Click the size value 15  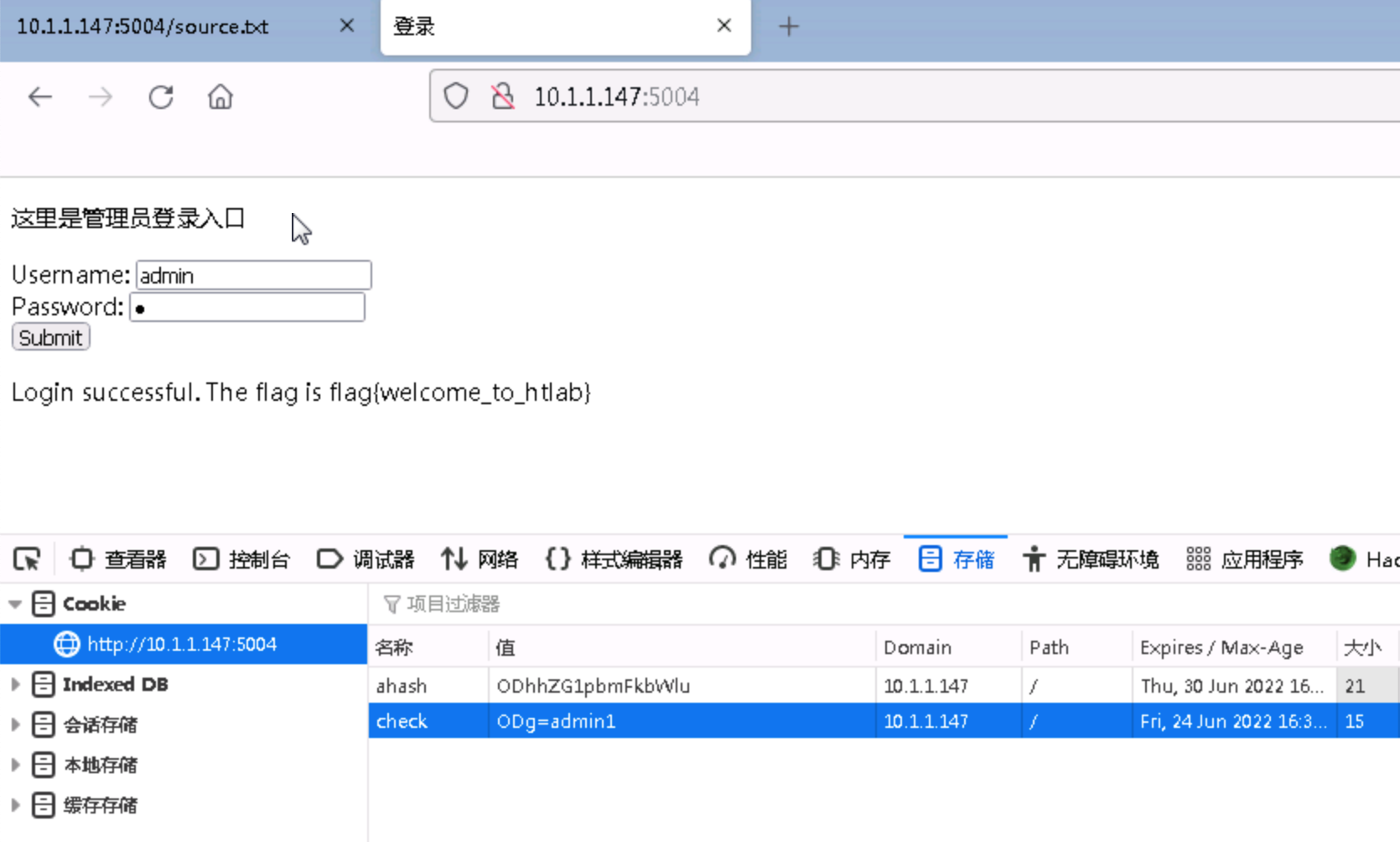[1355, 721]
